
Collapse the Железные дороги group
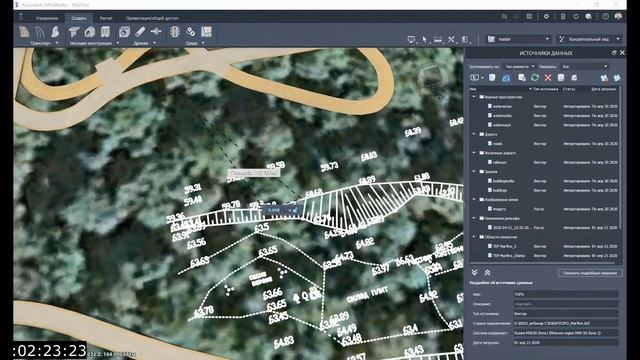click(x=474, y=153)
